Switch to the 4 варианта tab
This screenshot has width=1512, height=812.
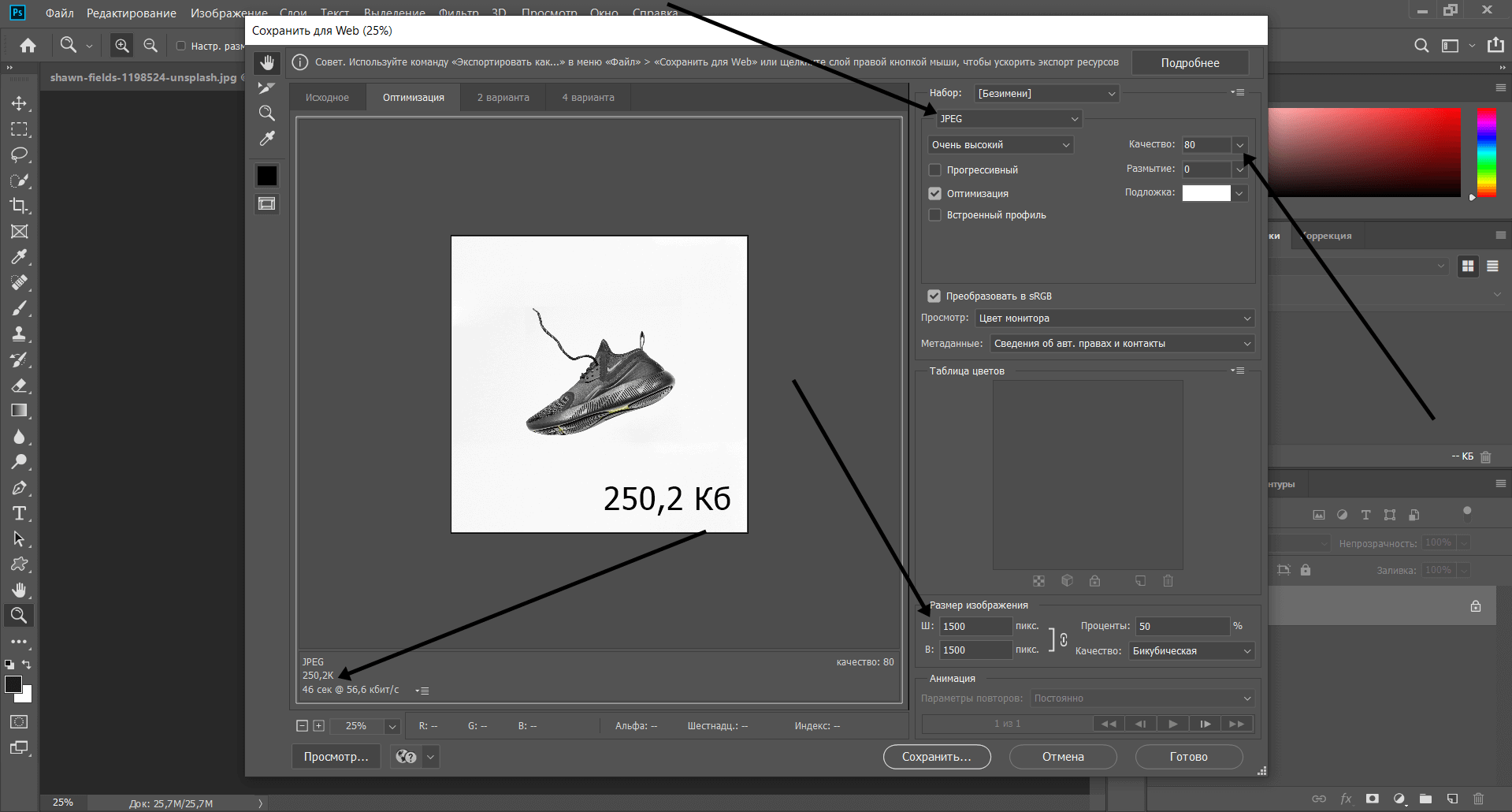(588, 98)
